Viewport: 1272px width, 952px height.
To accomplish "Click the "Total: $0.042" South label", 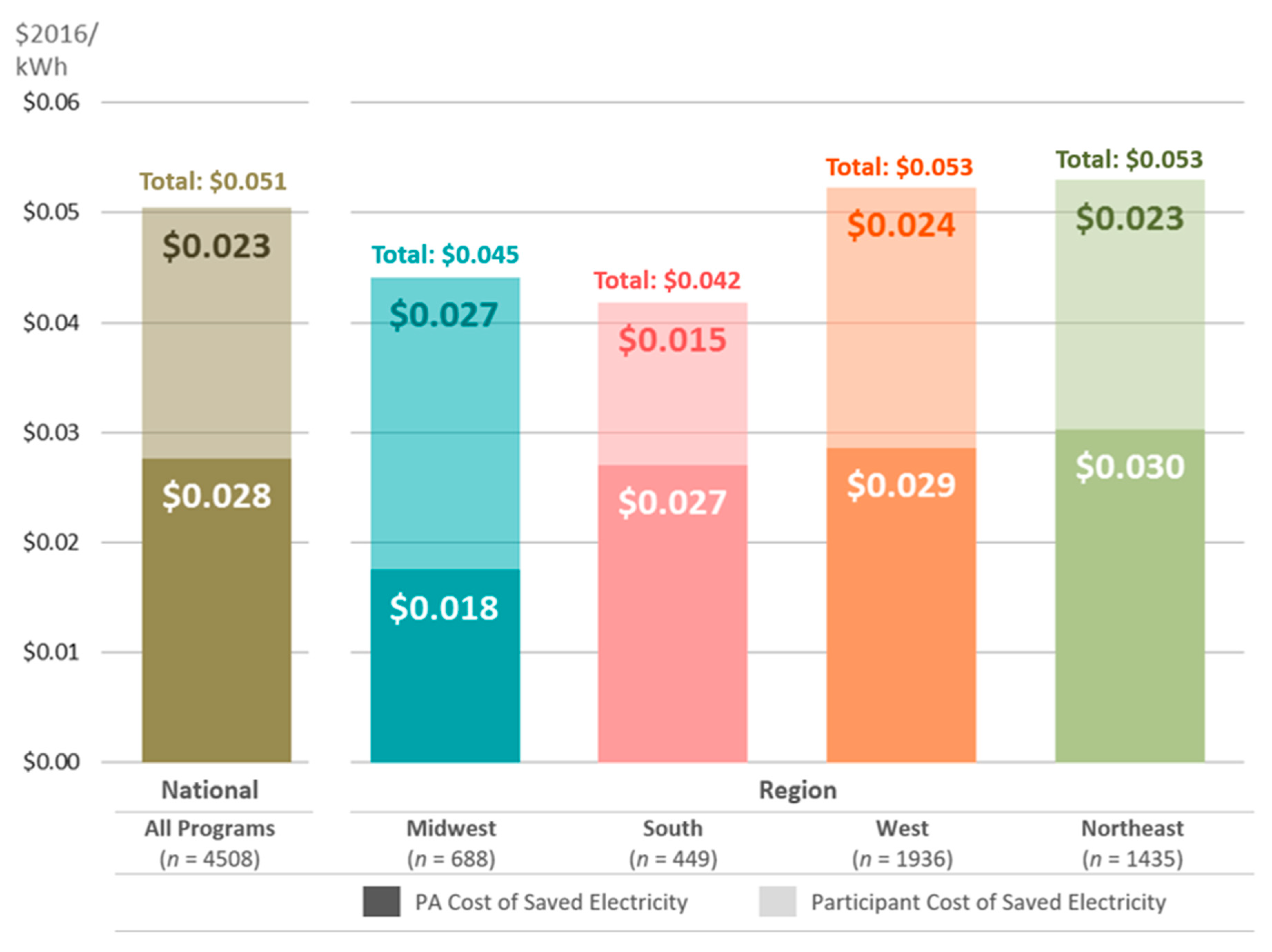I will pos(667,280).
